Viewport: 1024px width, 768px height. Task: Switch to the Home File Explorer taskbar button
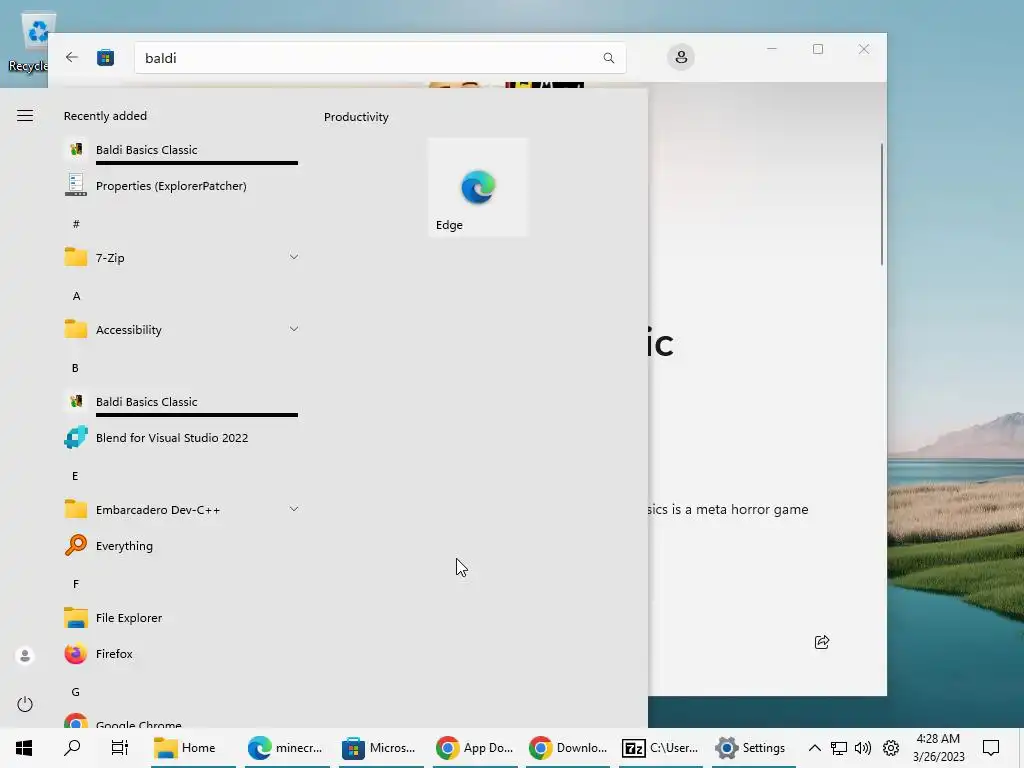coord(193,748)
